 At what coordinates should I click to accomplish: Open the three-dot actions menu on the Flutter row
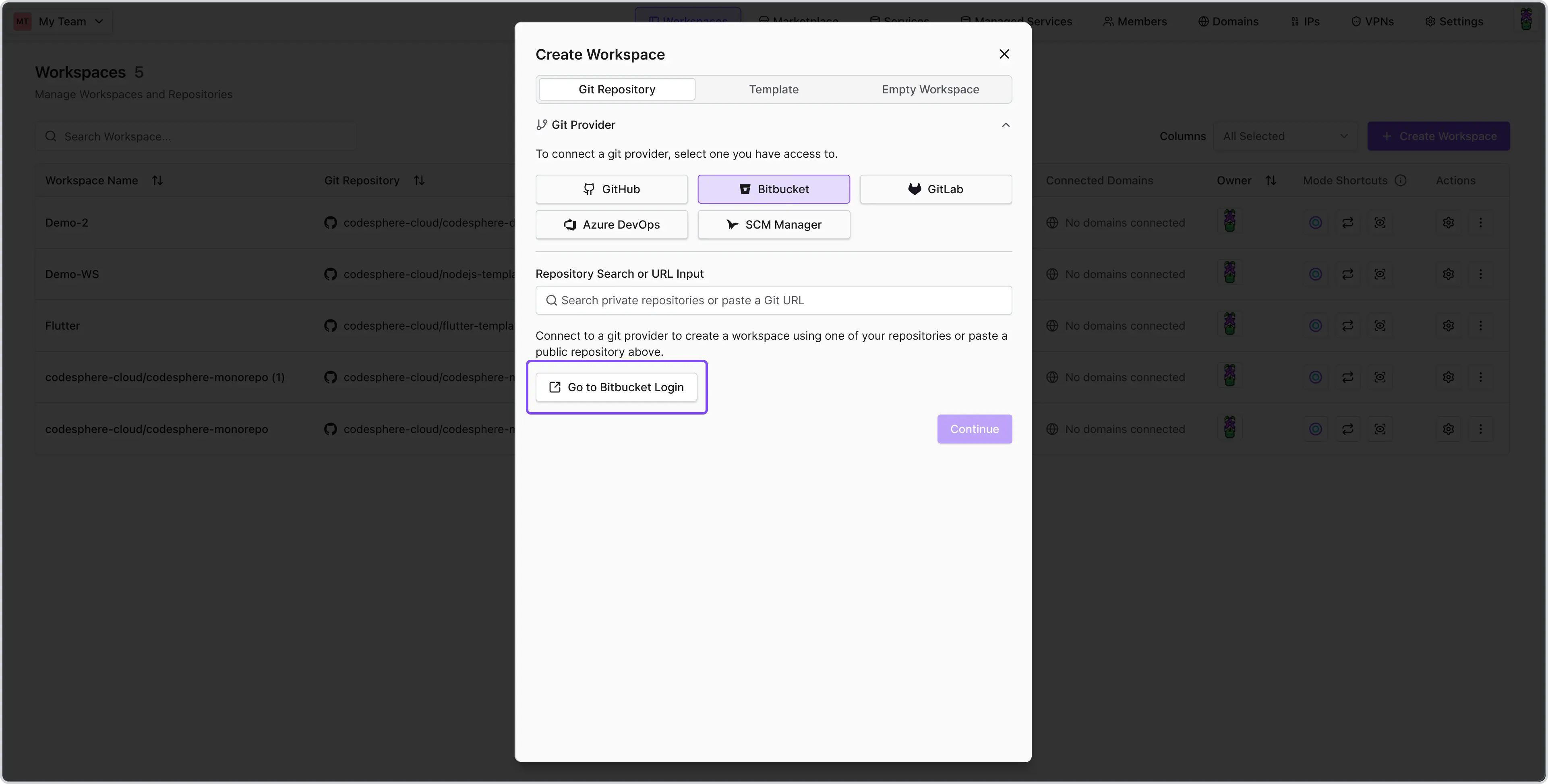pos(1481,326)
